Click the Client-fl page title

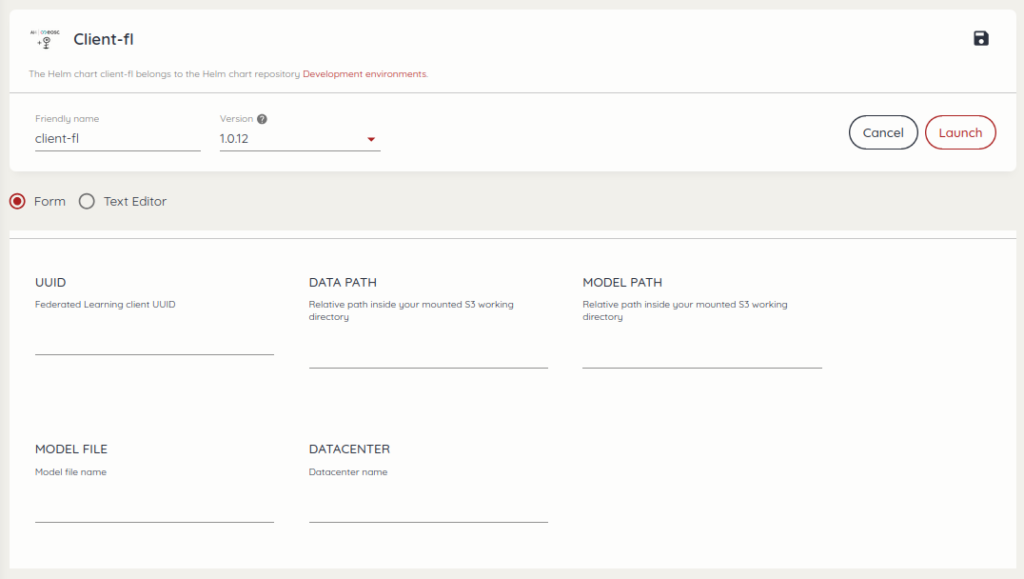pyautogui.click(x=103, y=40)
